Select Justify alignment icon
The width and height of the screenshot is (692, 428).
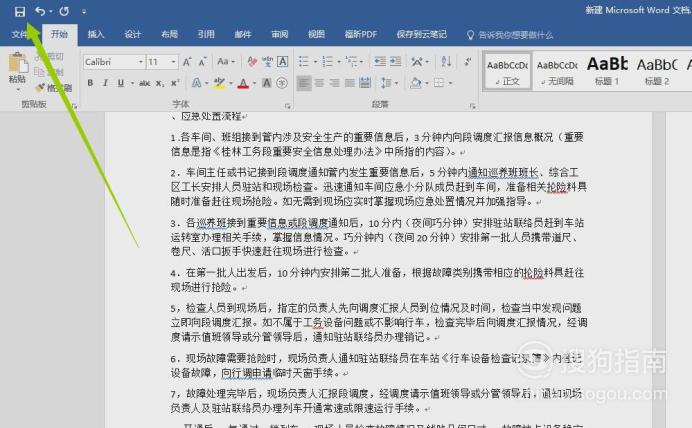click(350, 83)
